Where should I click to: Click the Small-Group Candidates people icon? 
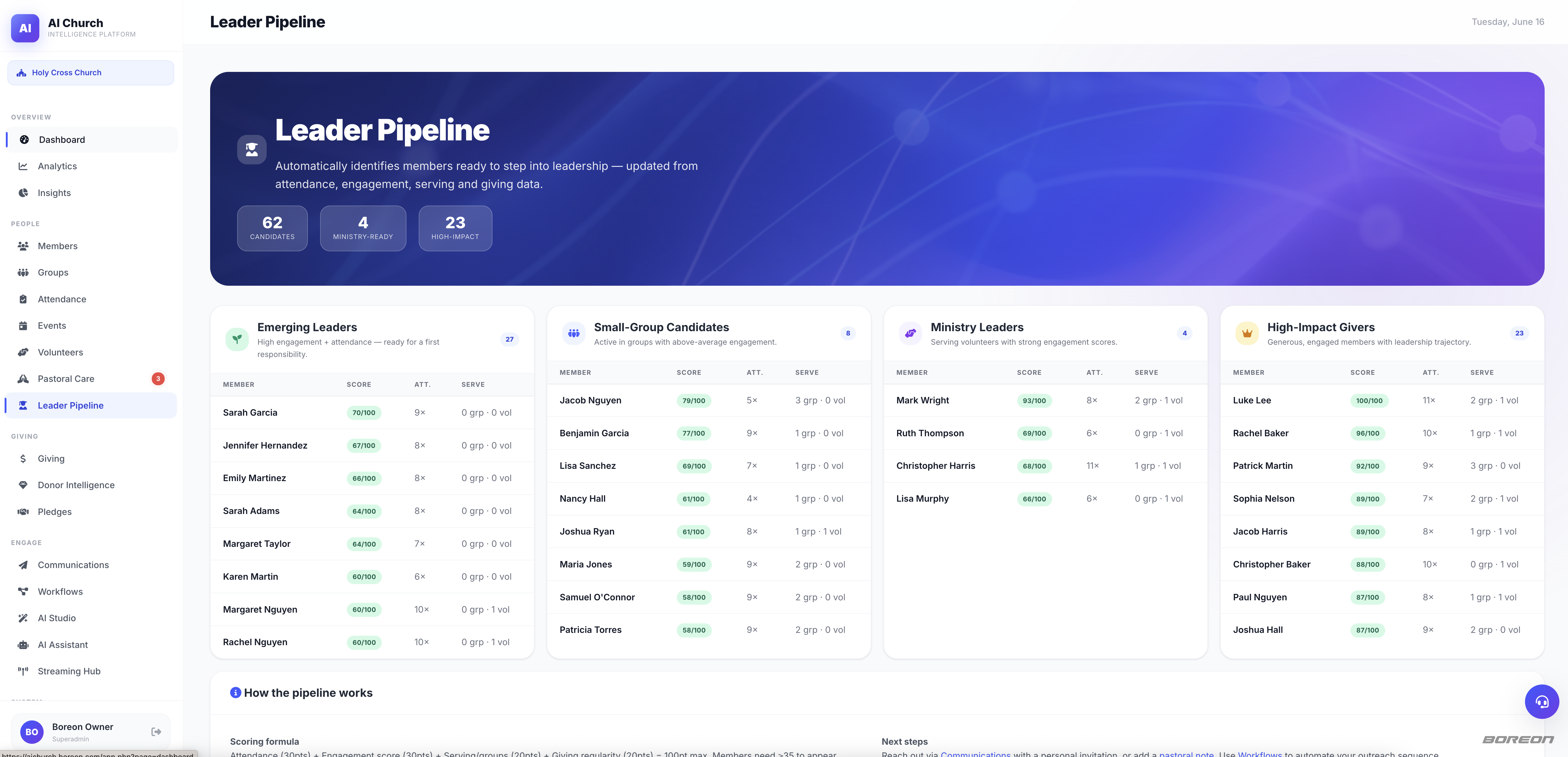coord(573,333)
